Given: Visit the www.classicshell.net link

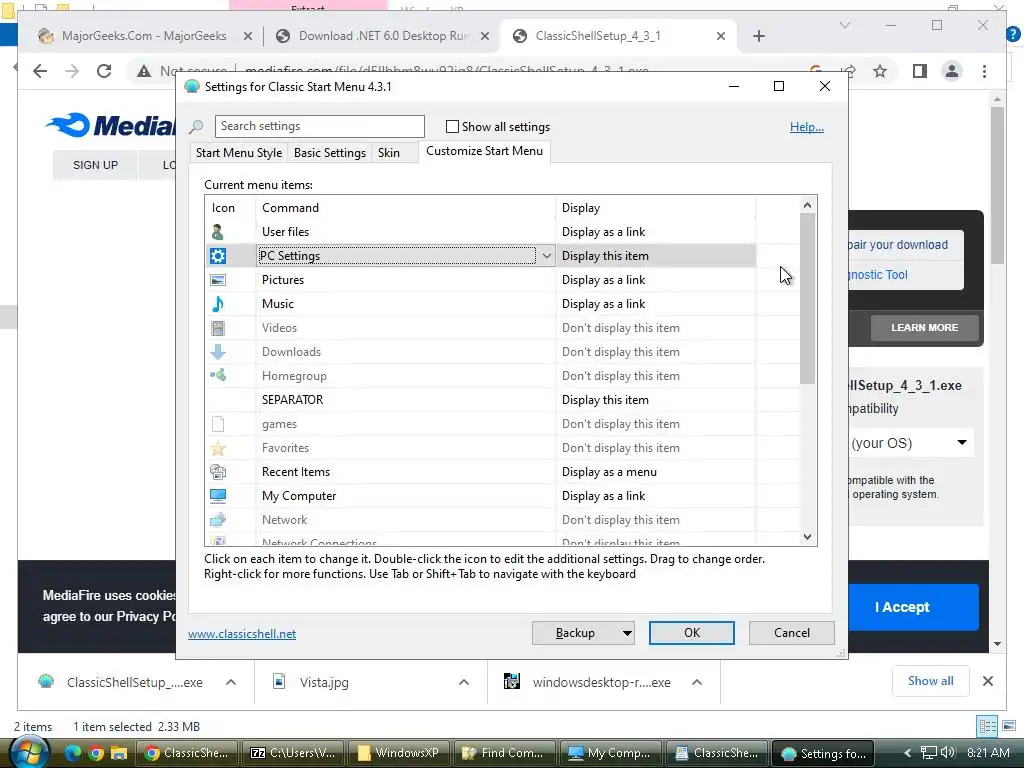Looking at the screenshot, I should click(242, 633).
